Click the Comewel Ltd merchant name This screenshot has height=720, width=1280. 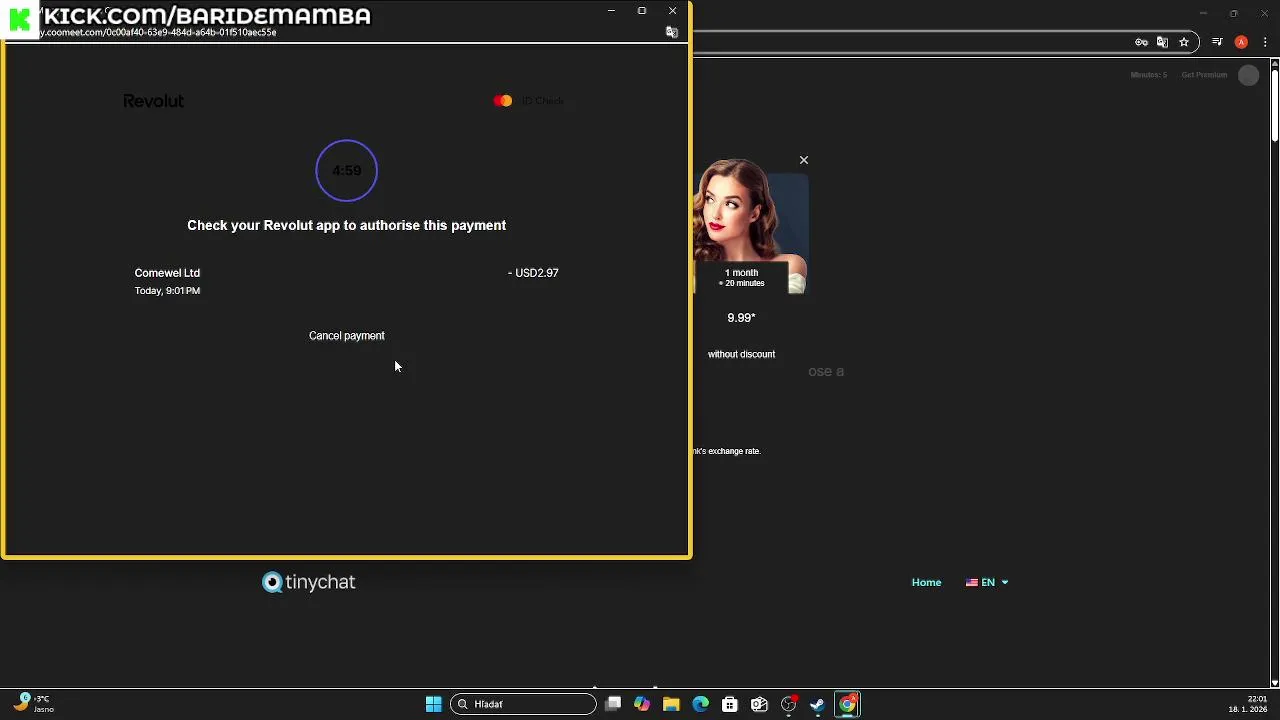click(x=167, y=273)
